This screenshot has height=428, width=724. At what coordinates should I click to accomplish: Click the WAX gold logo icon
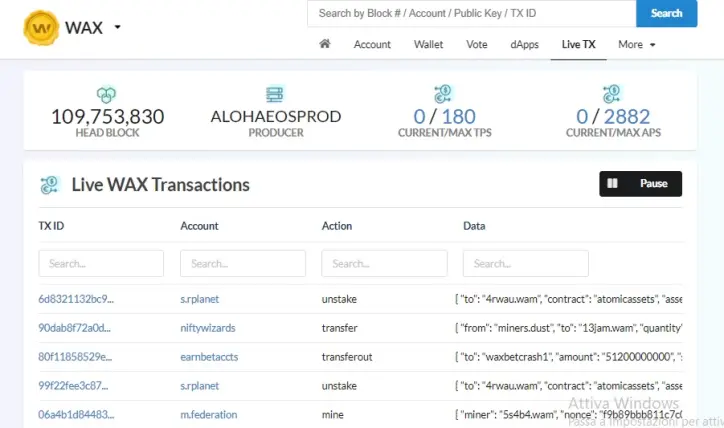[41, 28]
